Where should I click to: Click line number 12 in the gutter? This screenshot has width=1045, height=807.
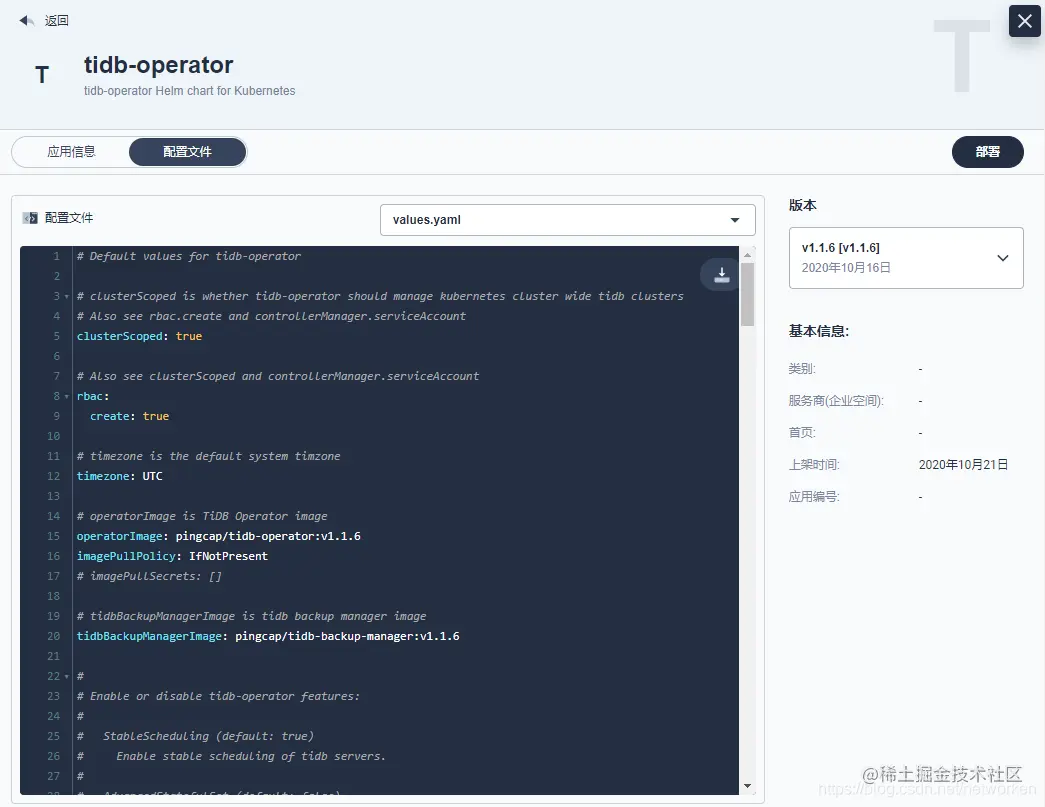[x=54, y=476]
